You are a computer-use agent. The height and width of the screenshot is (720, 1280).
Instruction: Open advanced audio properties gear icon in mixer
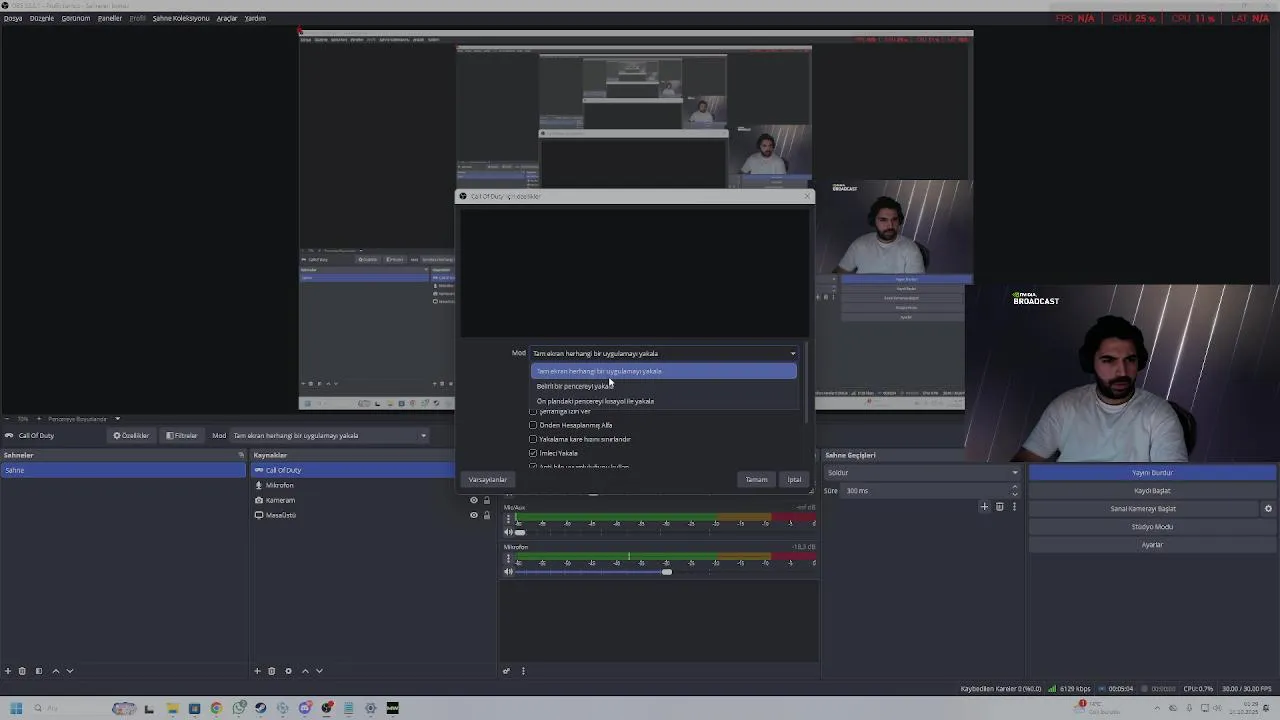pyautogui.click(x=506, y=671)
